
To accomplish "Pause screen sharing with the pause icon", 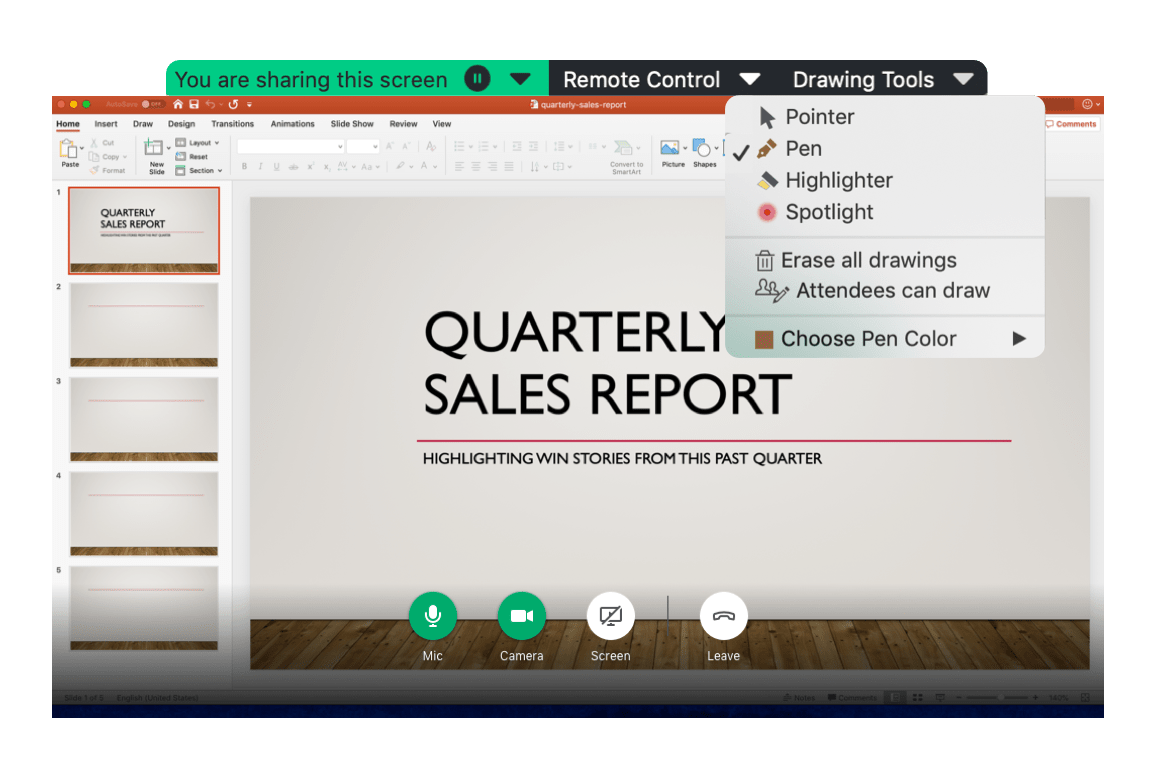I will point(477,79).
